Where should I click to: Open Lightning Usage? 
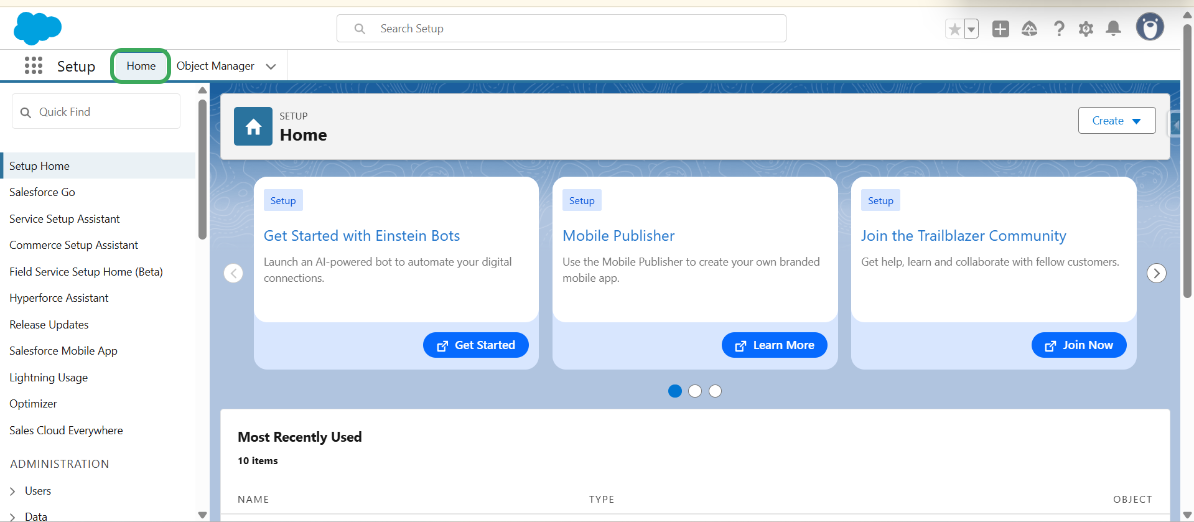(x=49, y=377)
